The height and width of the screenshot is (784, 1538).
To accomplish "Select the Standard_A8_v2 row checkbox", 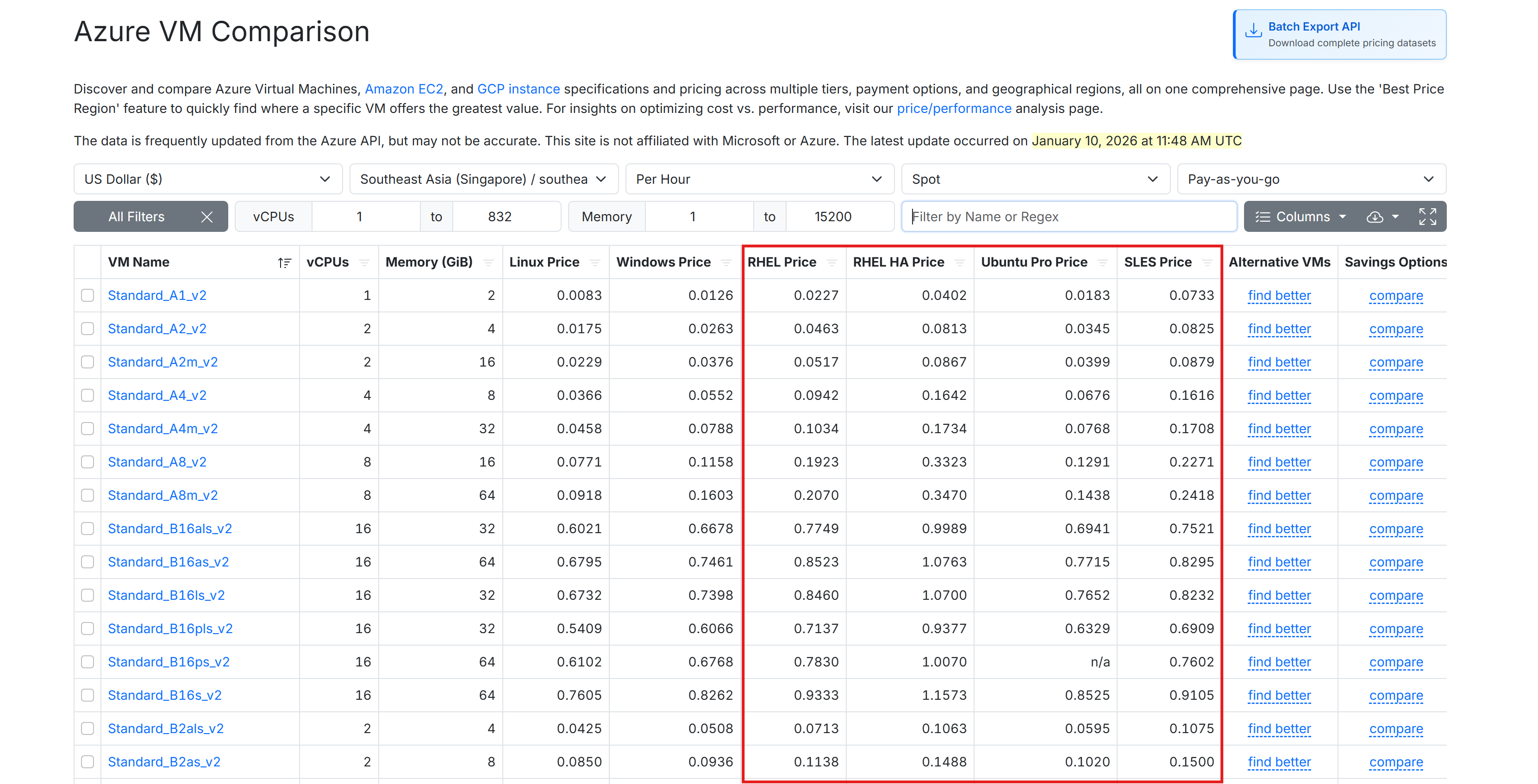I will click(88, 462).
